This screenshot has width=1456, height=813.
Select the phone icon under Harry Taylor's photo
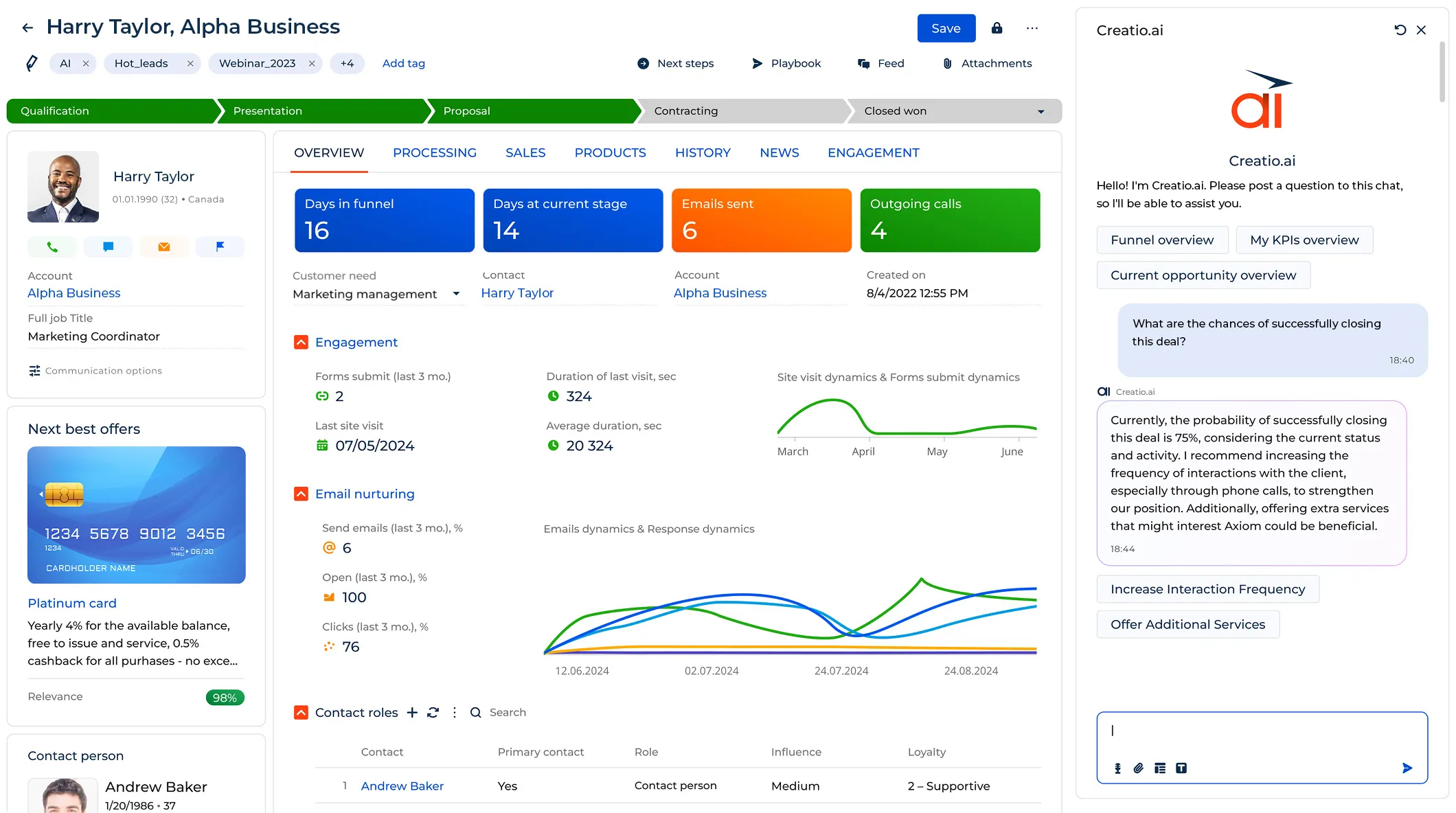click(x=52, y=247)
